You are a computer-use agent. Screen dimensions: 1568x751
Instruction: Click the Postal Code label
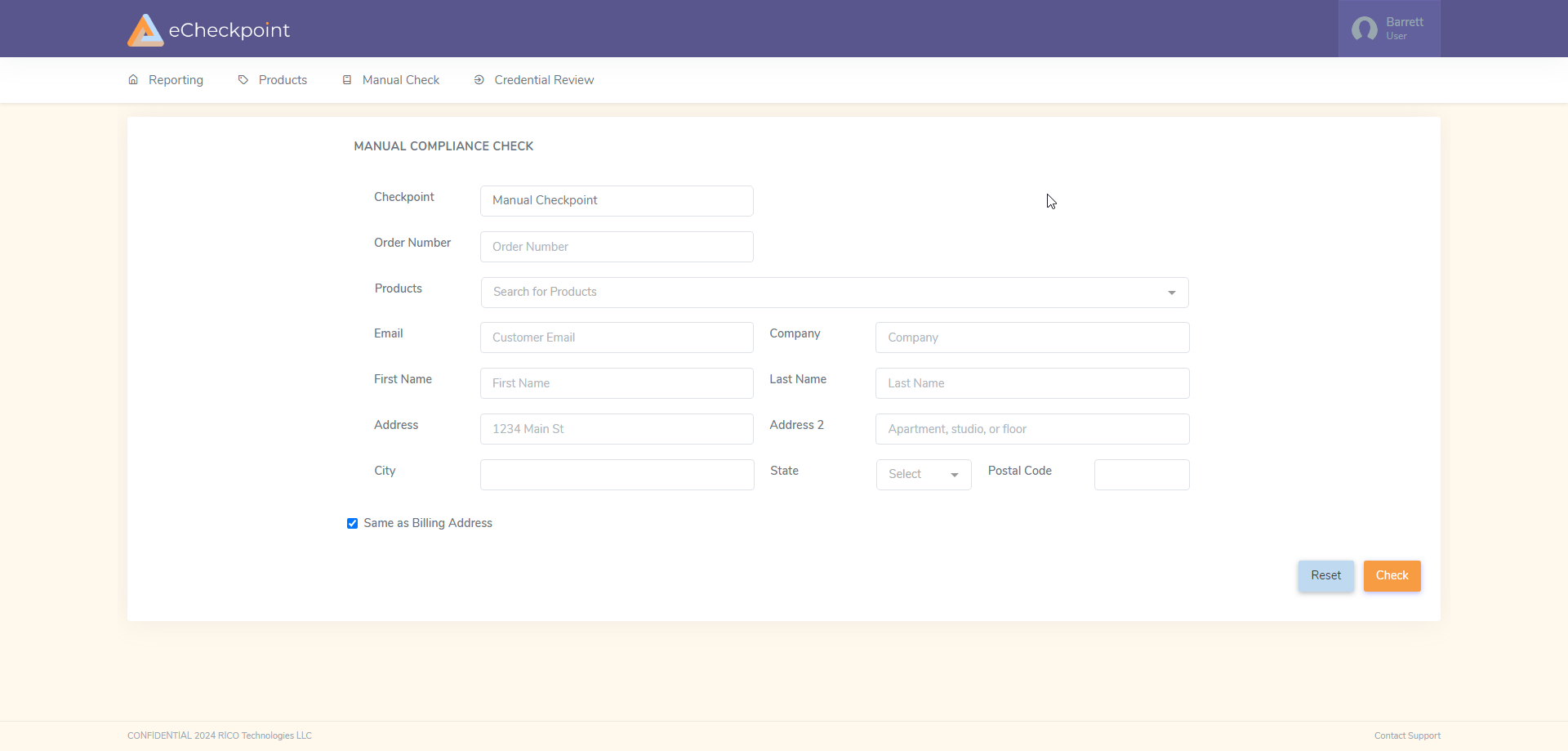pyautogui.click(x=1020, y=471)
